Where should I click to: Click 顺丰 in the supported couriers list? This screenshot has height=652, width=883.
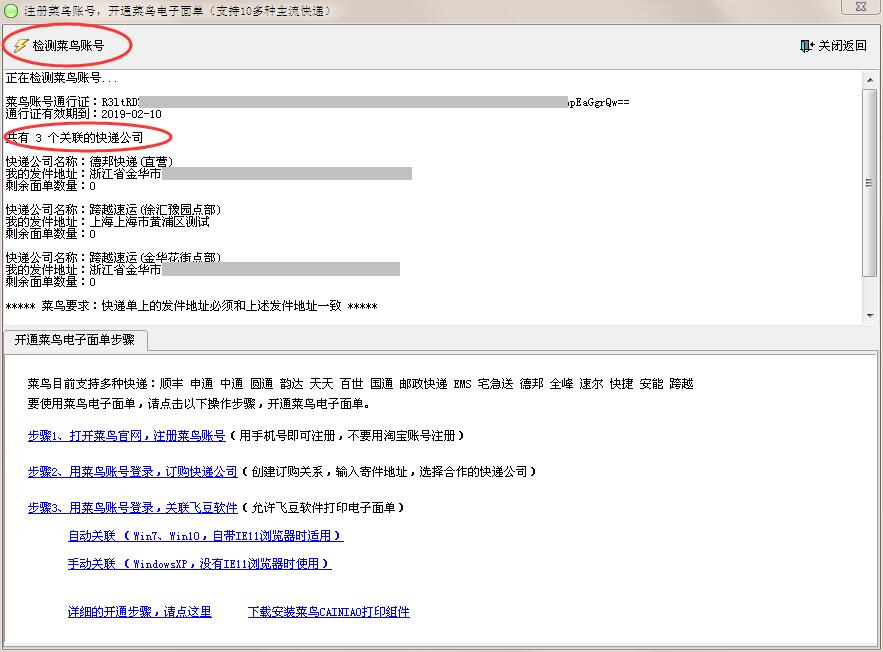tap(171, 384)
